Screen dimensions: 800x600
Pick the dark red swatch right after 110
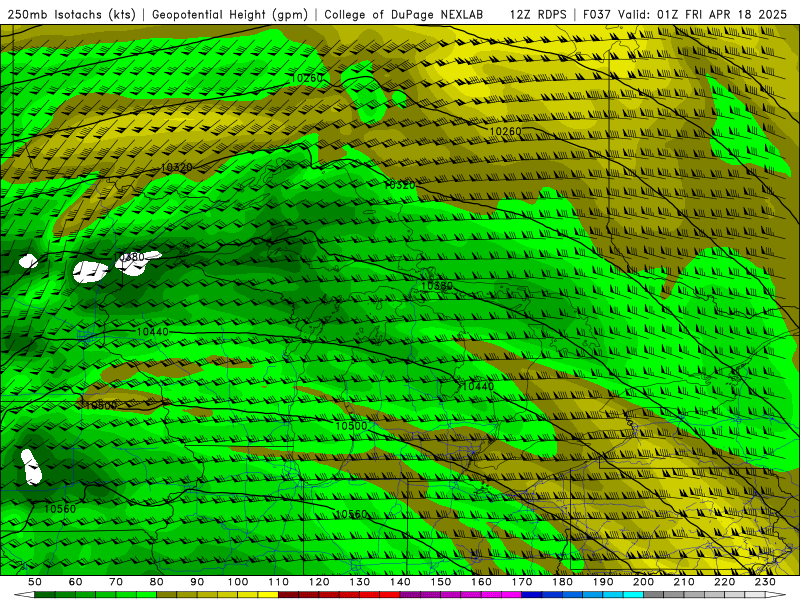coord(288,595)
